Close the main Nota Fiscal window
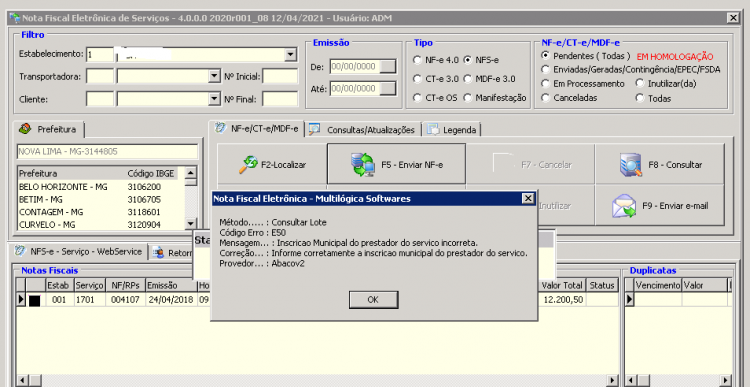Screen dimensions: 750x387 [733, 18]
